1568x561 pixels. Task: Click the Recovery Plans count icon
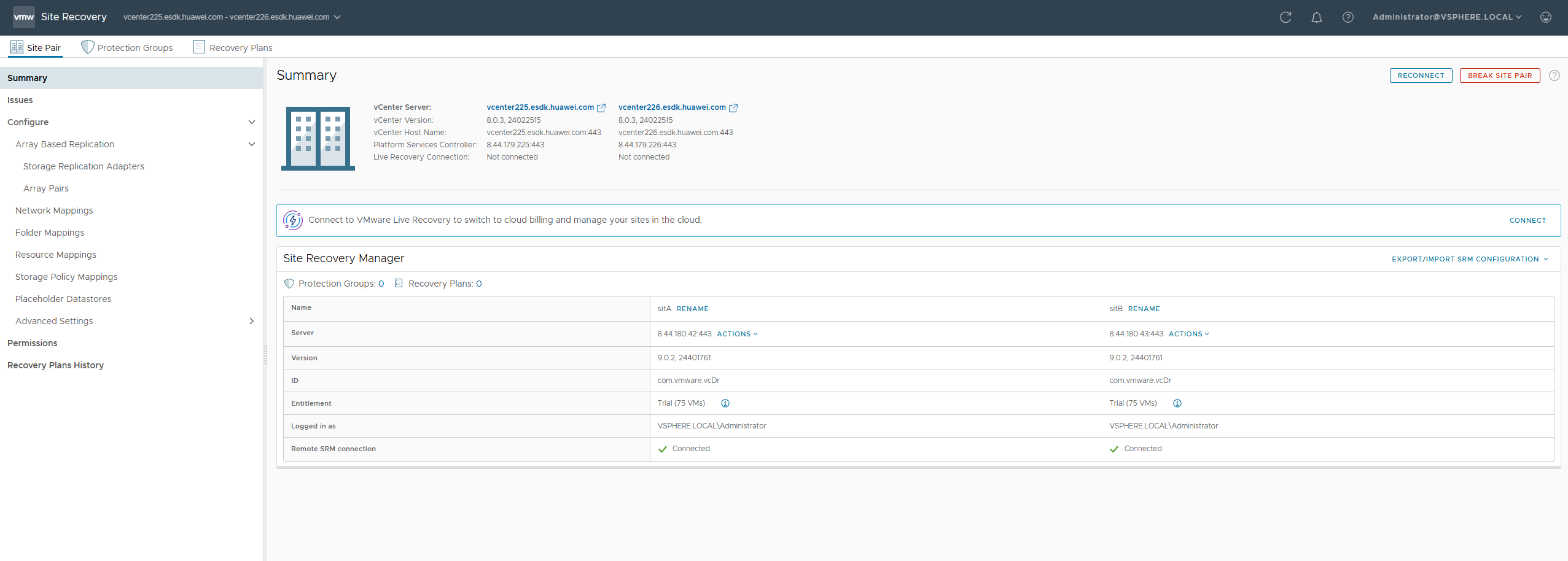point(399,283)
